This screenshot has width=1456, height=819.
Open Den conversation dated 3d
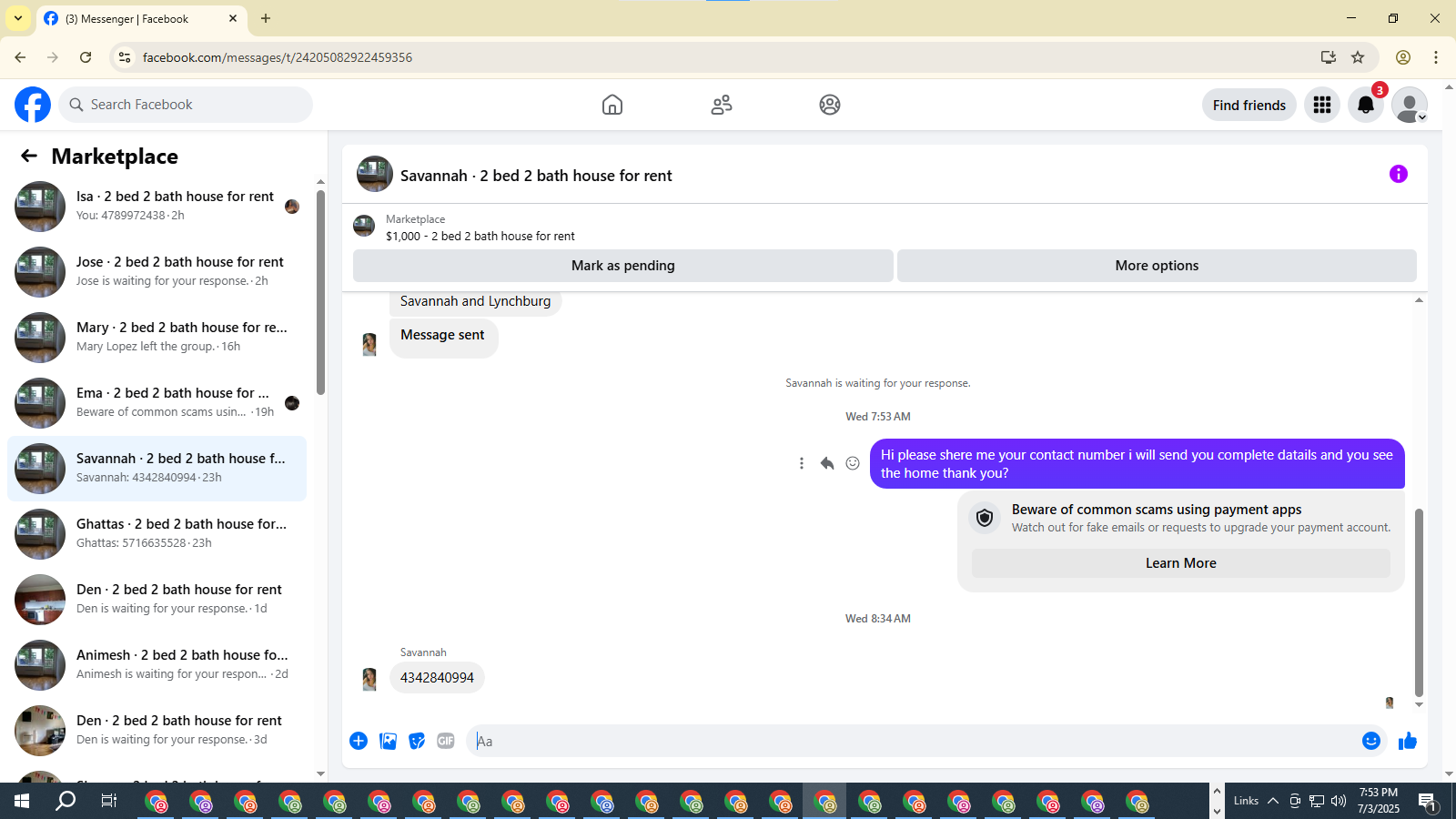(x=157, y=731)
